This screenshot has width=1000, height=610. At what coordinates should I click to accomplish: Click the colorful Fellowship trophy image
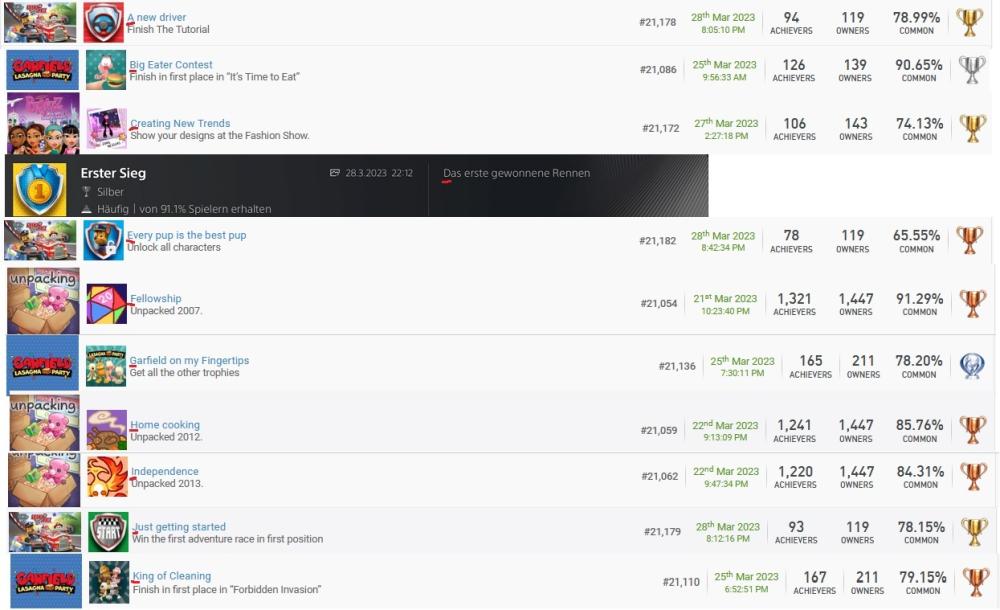(x=106, y=304)
